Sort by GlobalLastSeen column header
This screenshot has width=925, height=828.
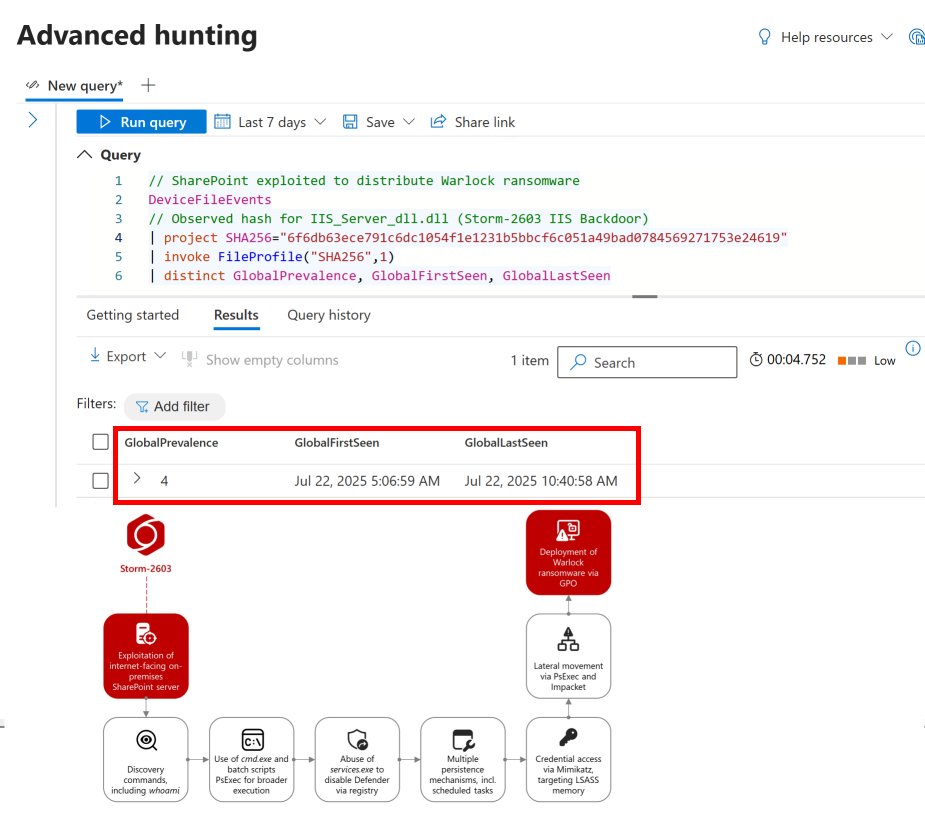[x=506, y=442]
